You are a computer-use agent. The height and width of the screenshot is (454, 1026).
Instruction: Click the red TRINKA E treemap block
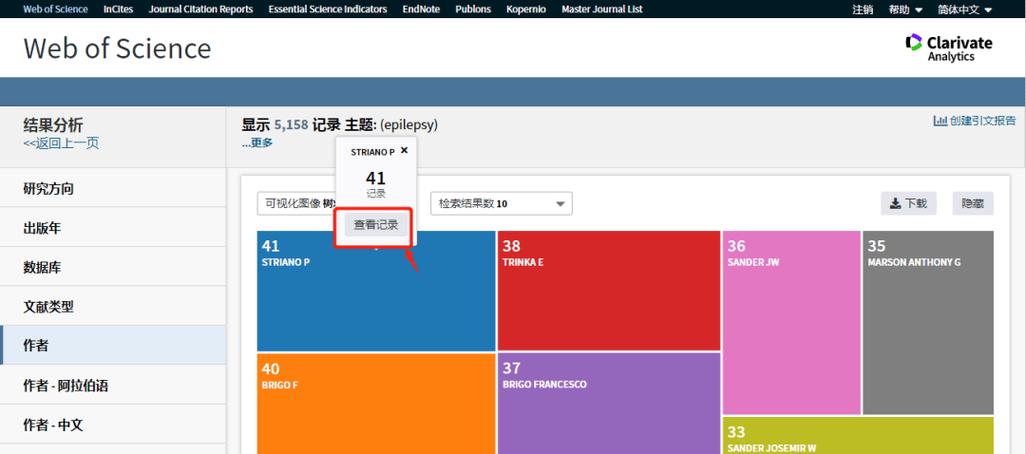tap(609, 291)
